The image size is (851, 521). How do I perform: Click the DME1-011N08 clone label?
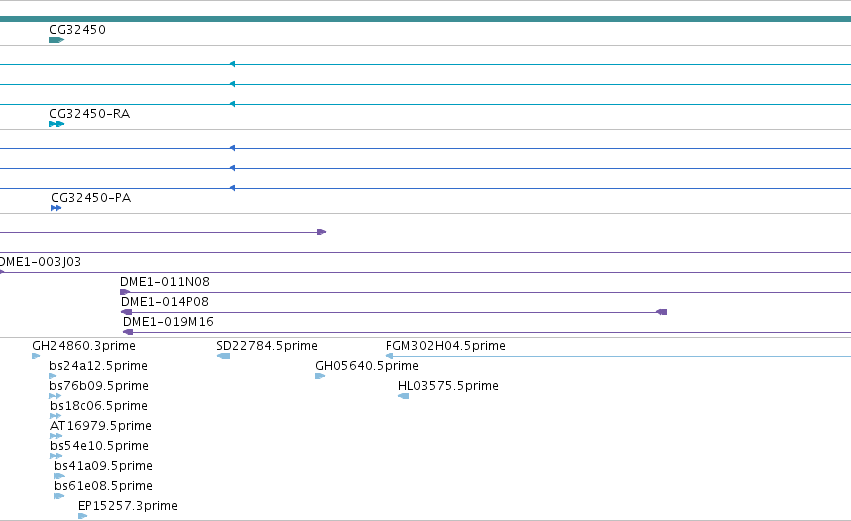pyautogui.click(x=164, y=282)
